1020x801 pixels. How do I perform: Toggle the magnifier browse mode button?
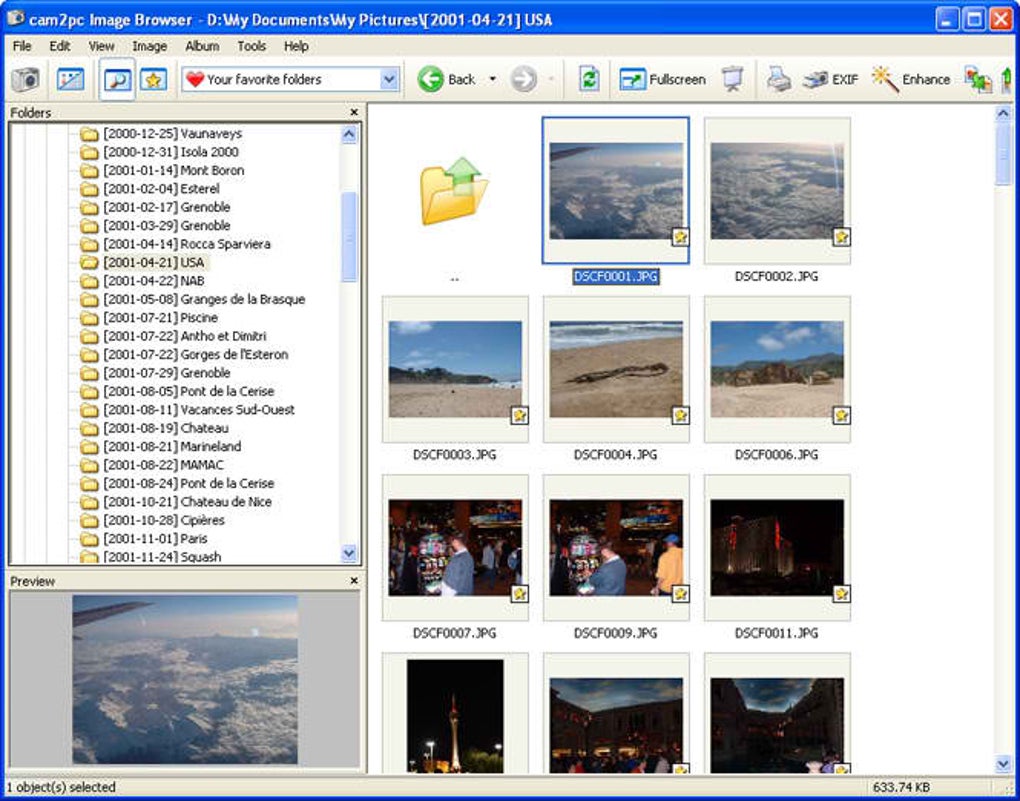(x=117, y=80)
